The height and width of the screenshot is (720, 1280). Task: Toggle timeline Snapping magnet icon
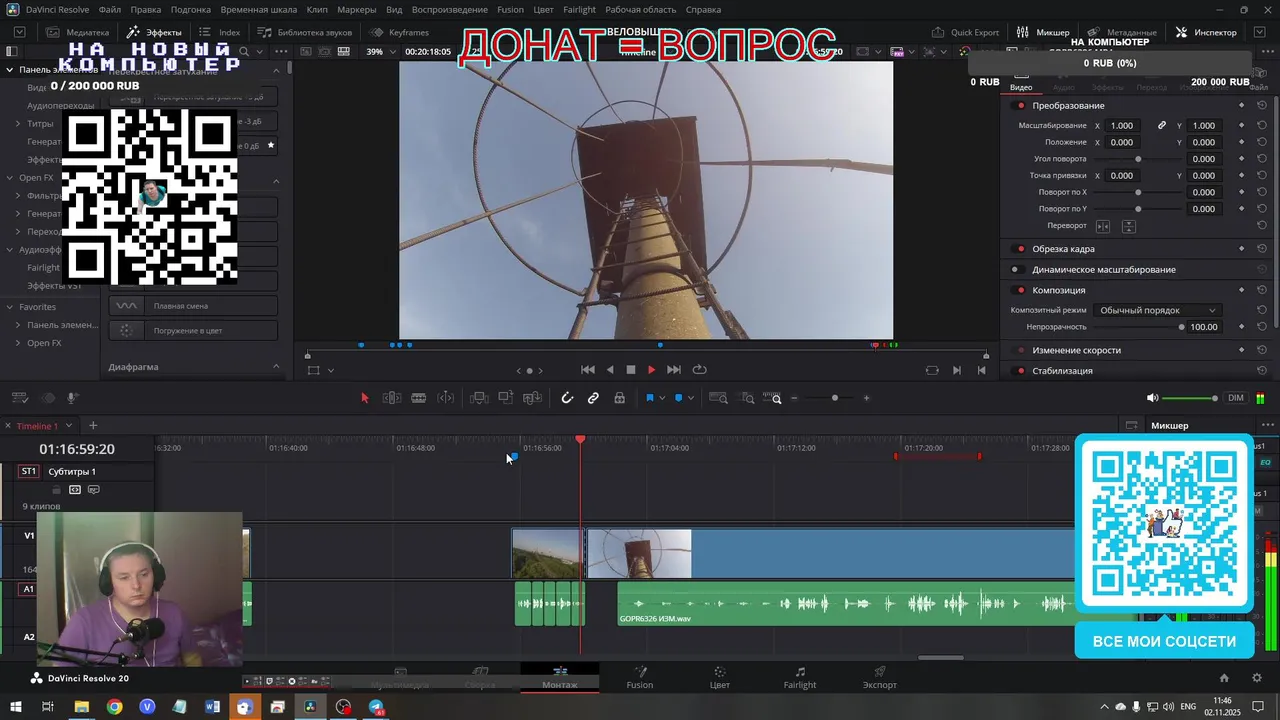(567, 398)
